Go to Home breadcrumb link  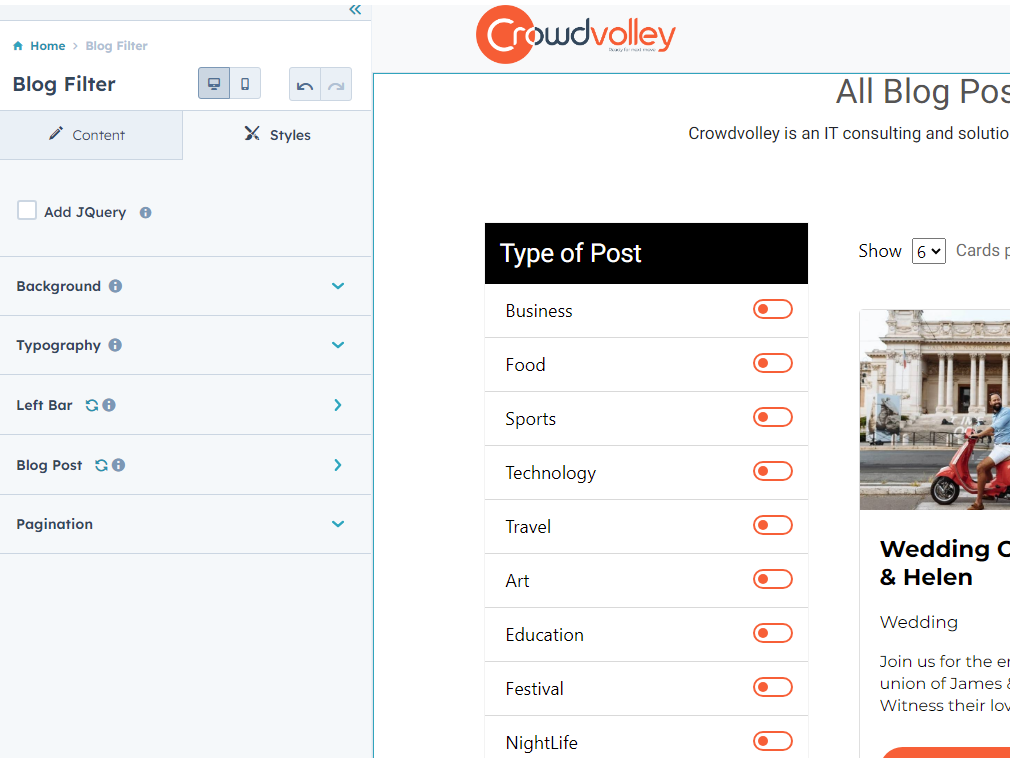pos(47,46)
